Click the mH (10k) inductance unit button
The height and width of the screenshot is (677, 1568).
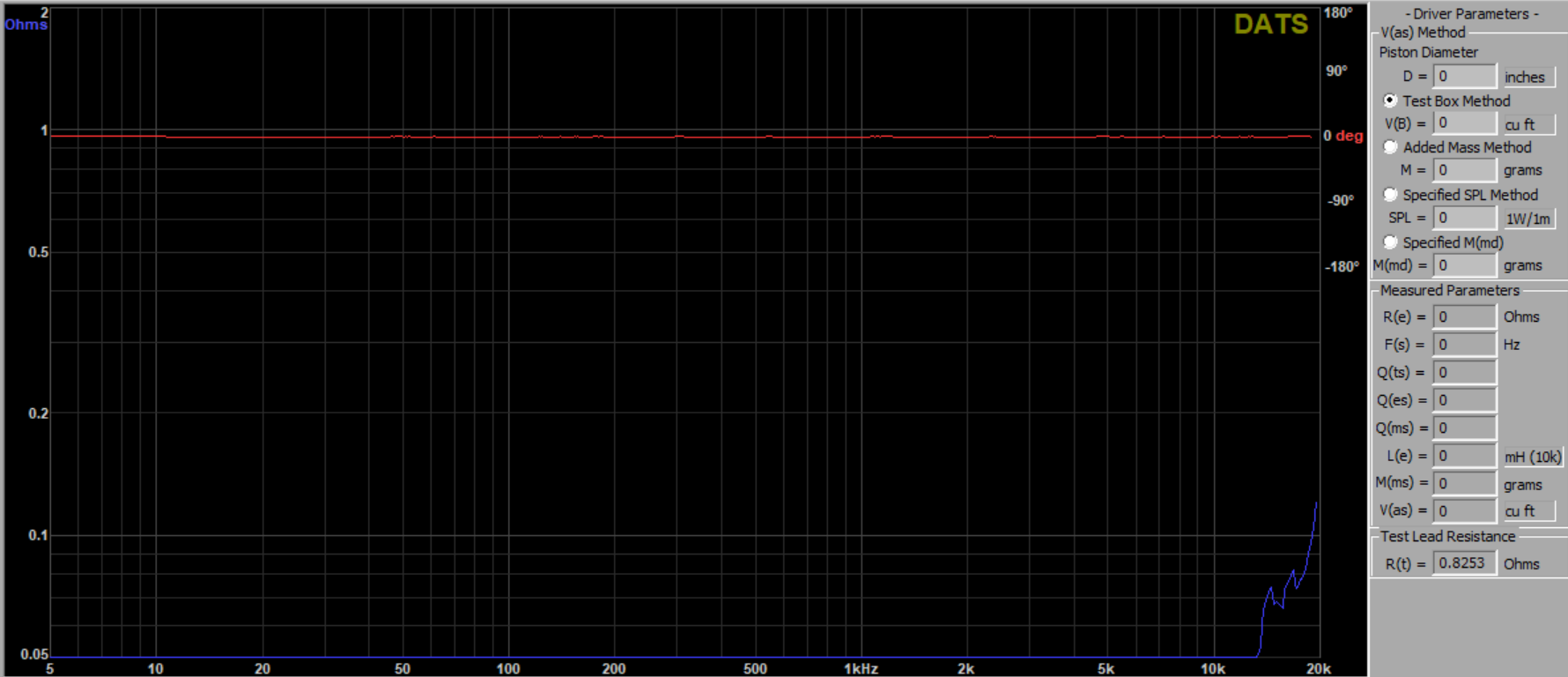[1532, 457]
